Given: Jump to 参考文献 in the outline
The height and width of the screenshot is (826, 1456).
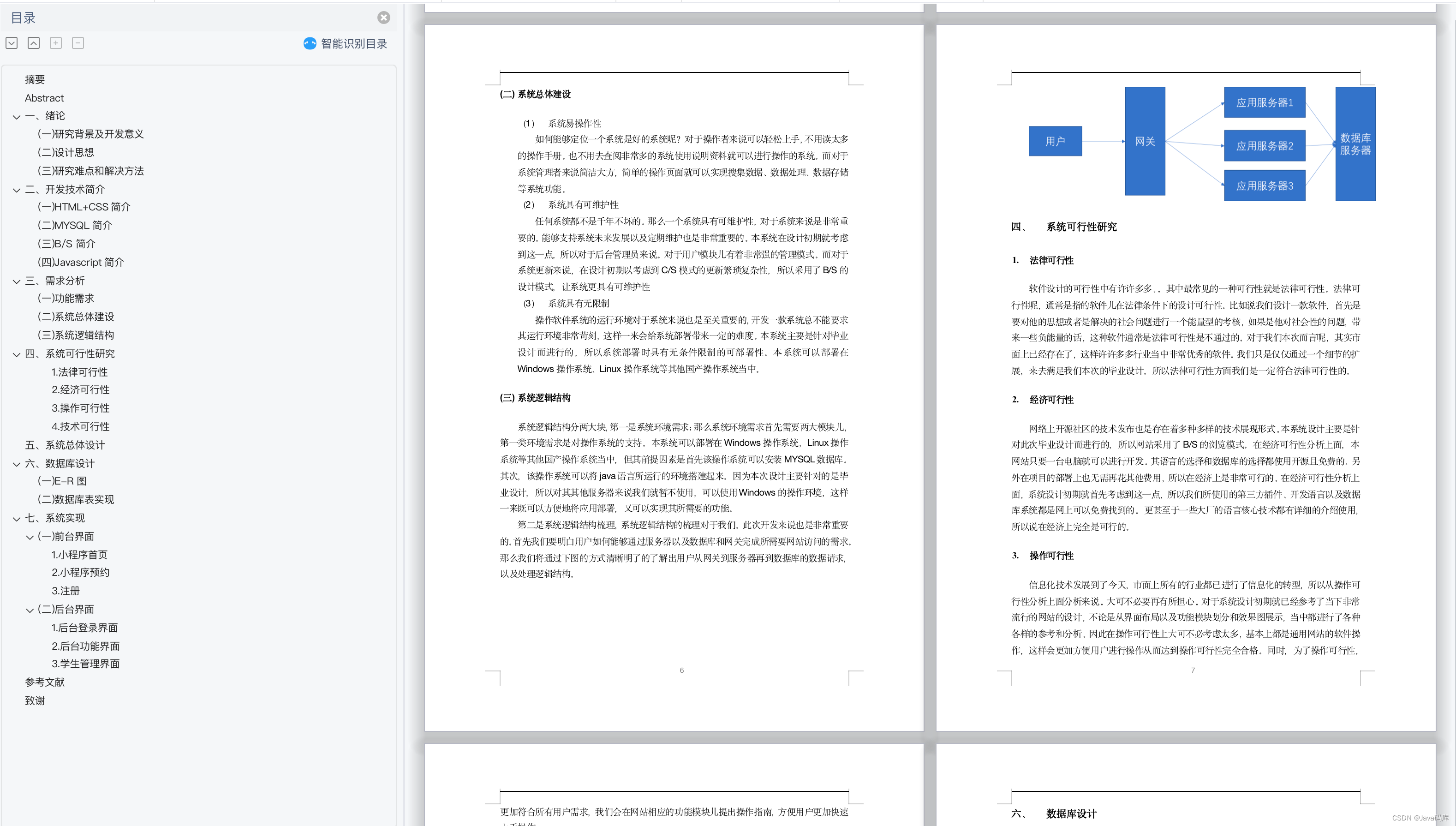Looking at the screenshot, I should [45, 682].
